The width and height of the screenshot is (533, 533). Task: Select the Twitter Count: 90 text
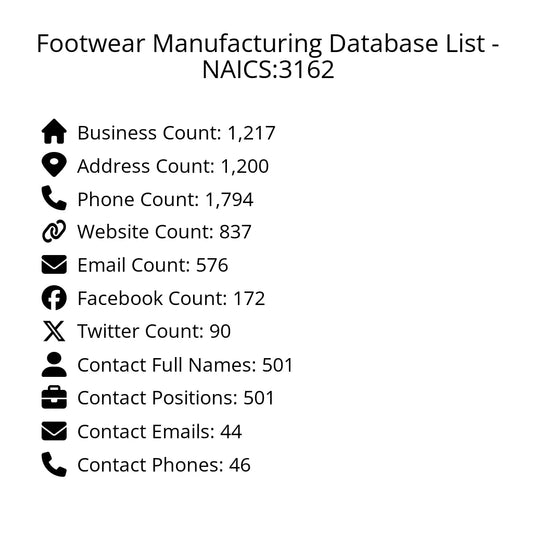[x=154, y=331]
